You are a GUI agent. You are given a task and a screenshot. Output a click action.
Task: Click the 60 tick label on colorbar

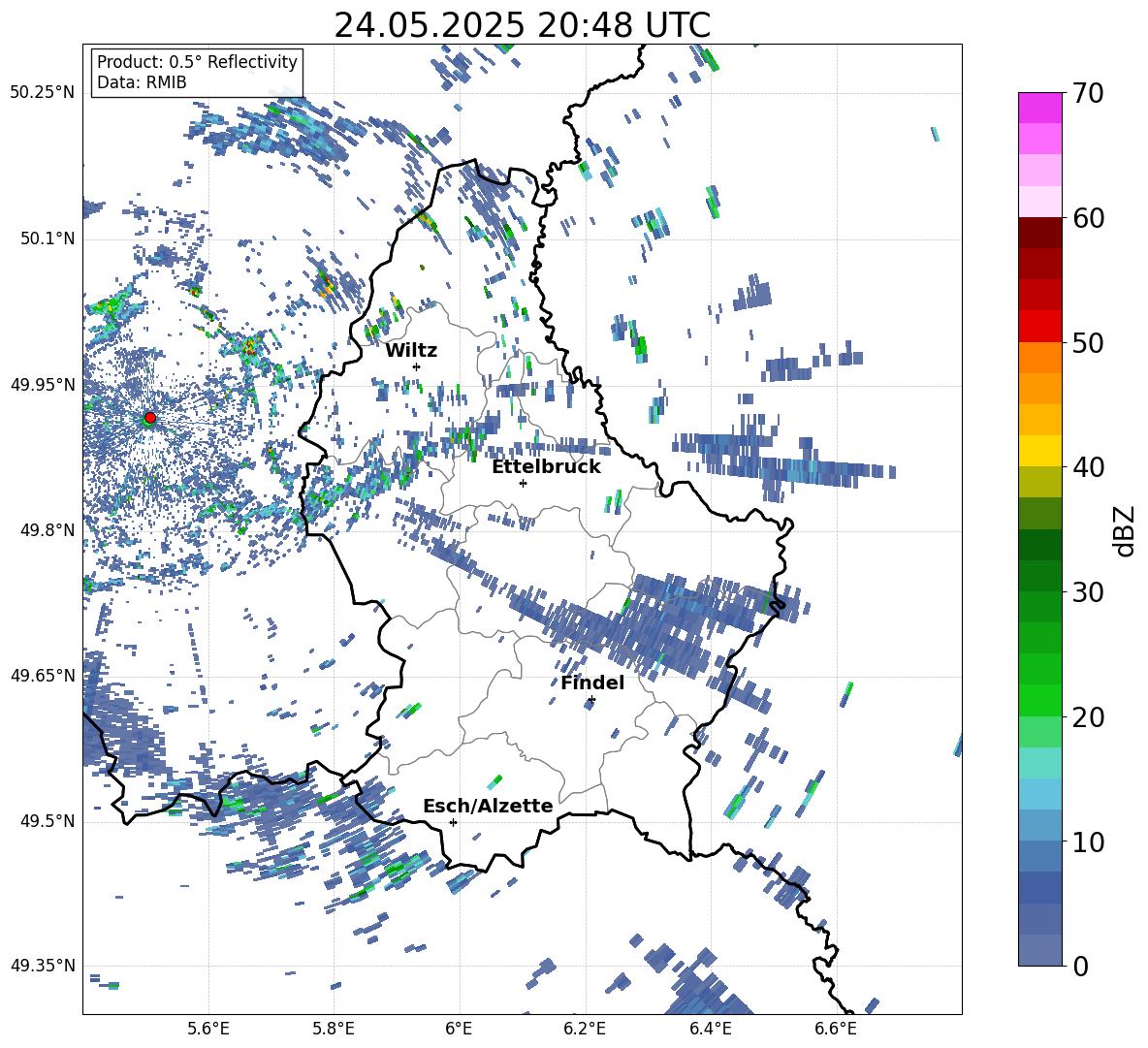(x=1087, y=218)
